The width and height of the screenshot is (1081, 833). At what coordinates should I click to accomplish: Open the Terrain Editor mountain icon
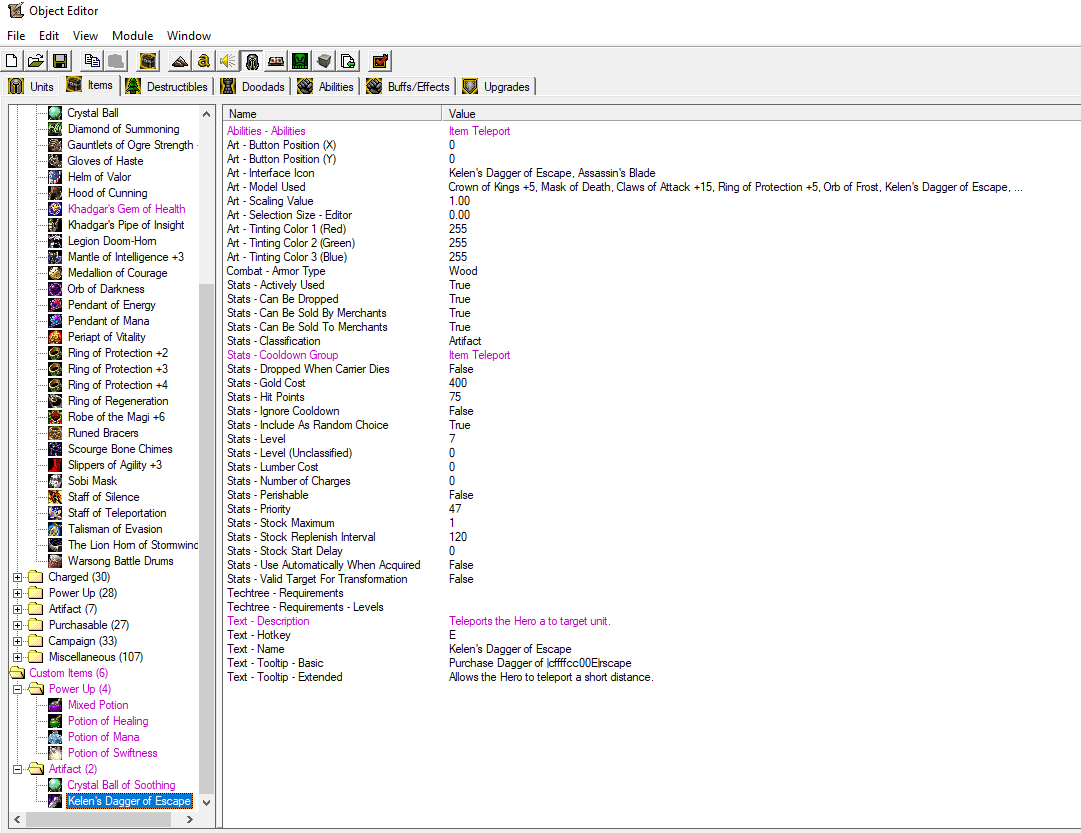pyautogui.click(x=180, y=61)
